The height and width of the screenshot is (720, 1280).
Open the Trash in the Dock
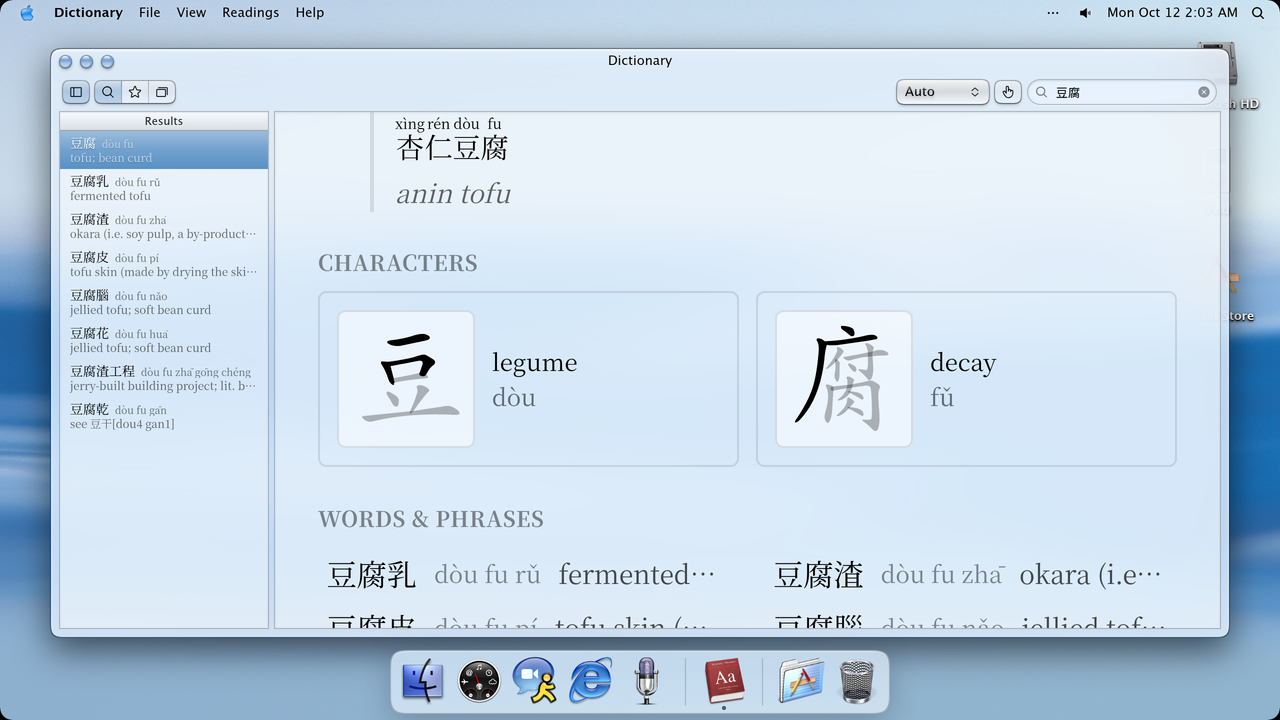[x=855, y=681]
